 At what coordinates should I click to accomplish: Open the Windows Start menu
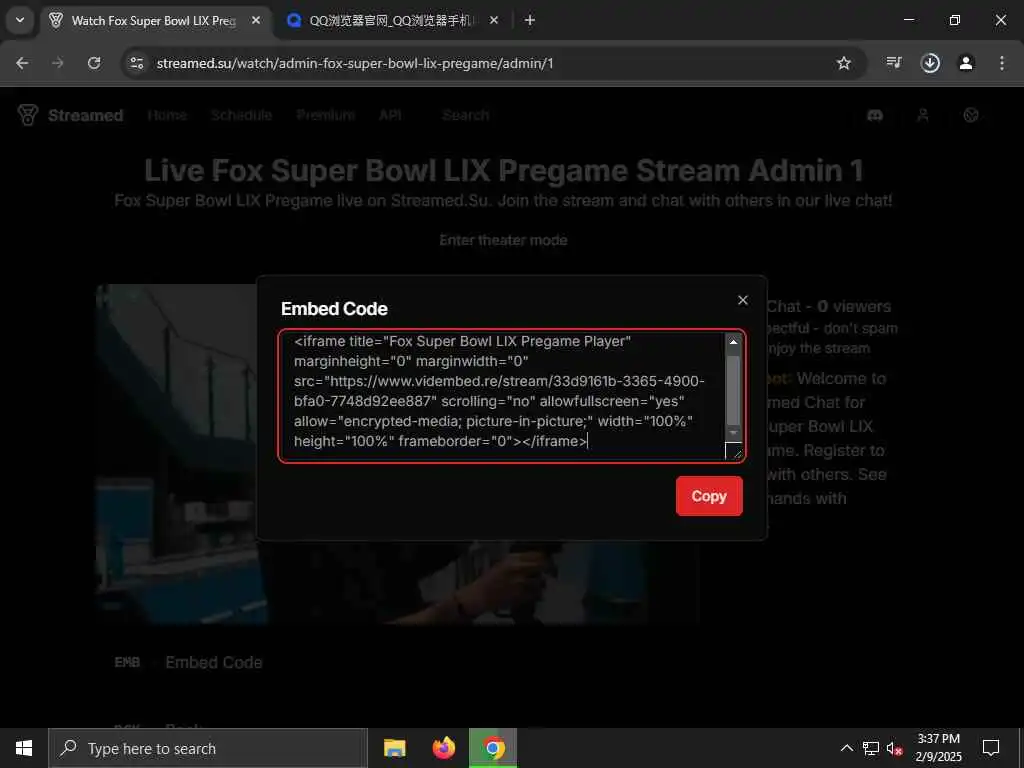coord(24,748)
